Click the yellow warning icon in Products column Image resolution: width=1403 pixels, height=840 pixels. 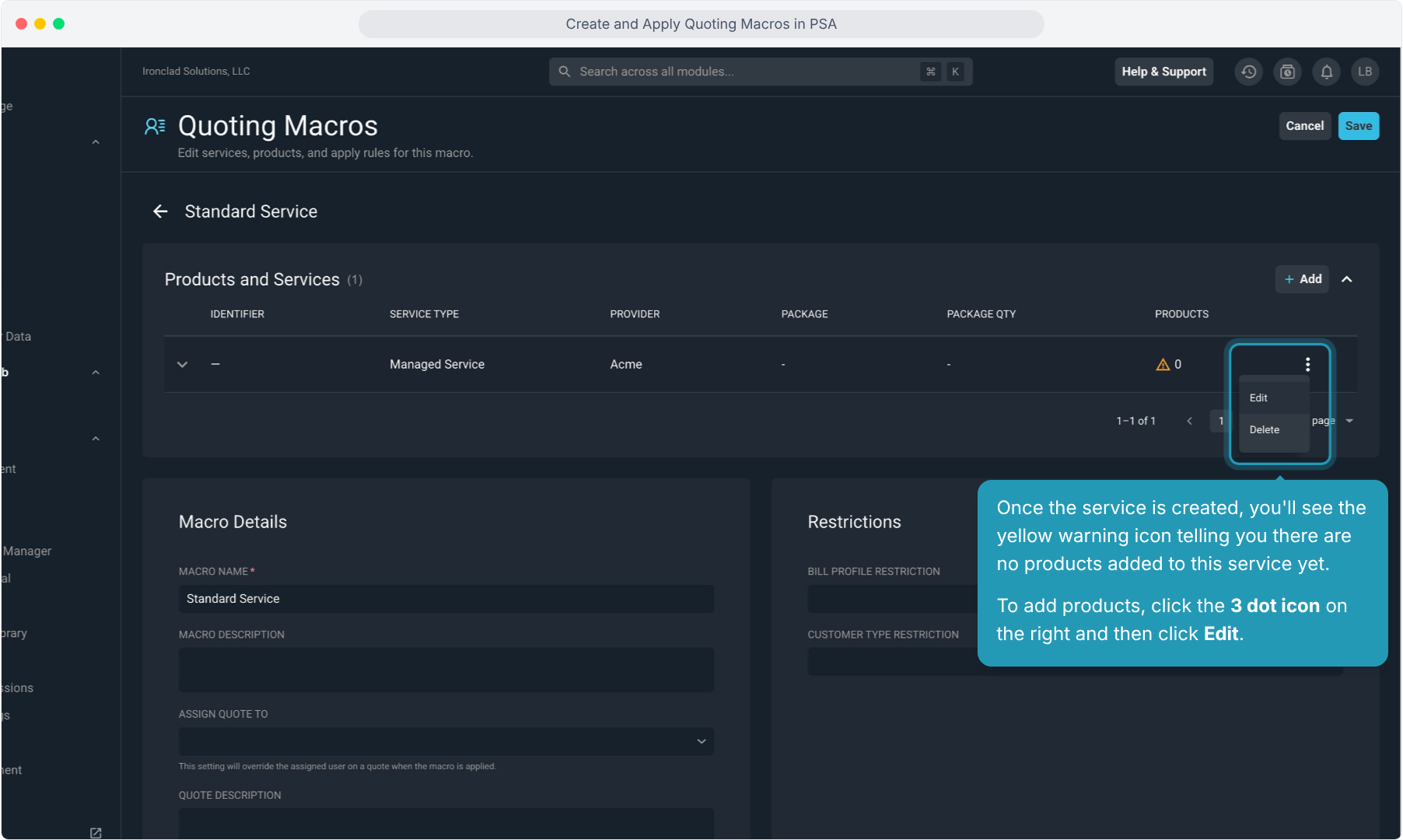(1163, 364)
